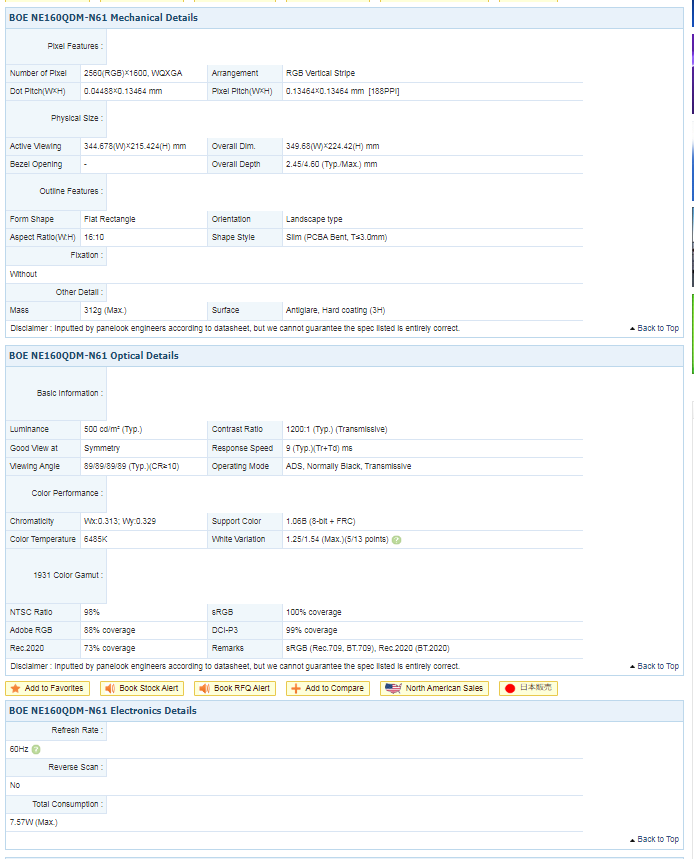Select overall depth 2.45/4.60 (Typ./Max.) mm
This screenshot has width=694, height=859.
tap(331, 164)
